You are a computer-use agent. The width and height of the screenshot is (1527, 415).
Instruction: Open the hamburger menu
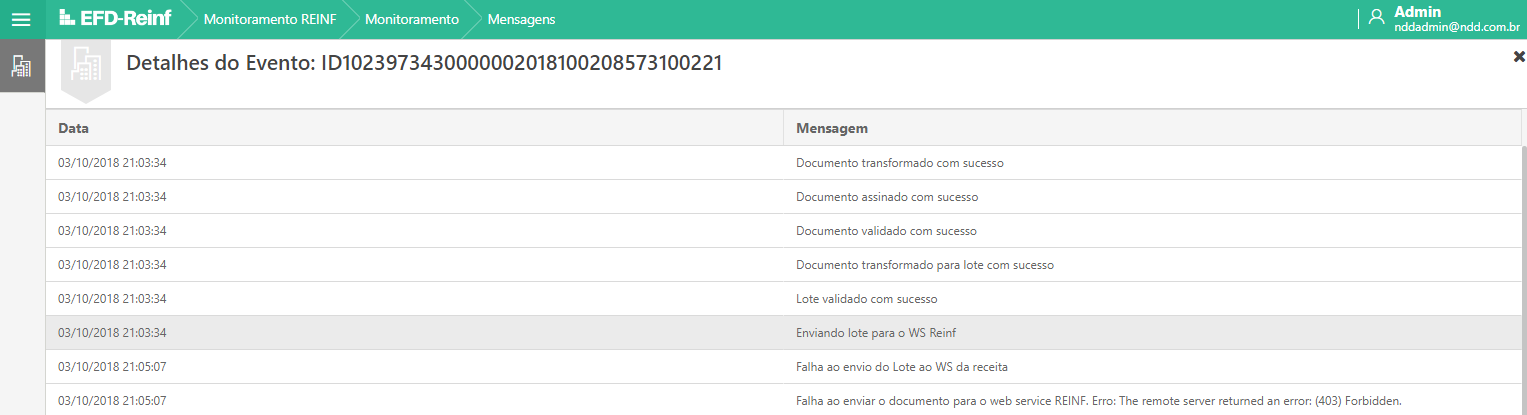pos(21,19)
